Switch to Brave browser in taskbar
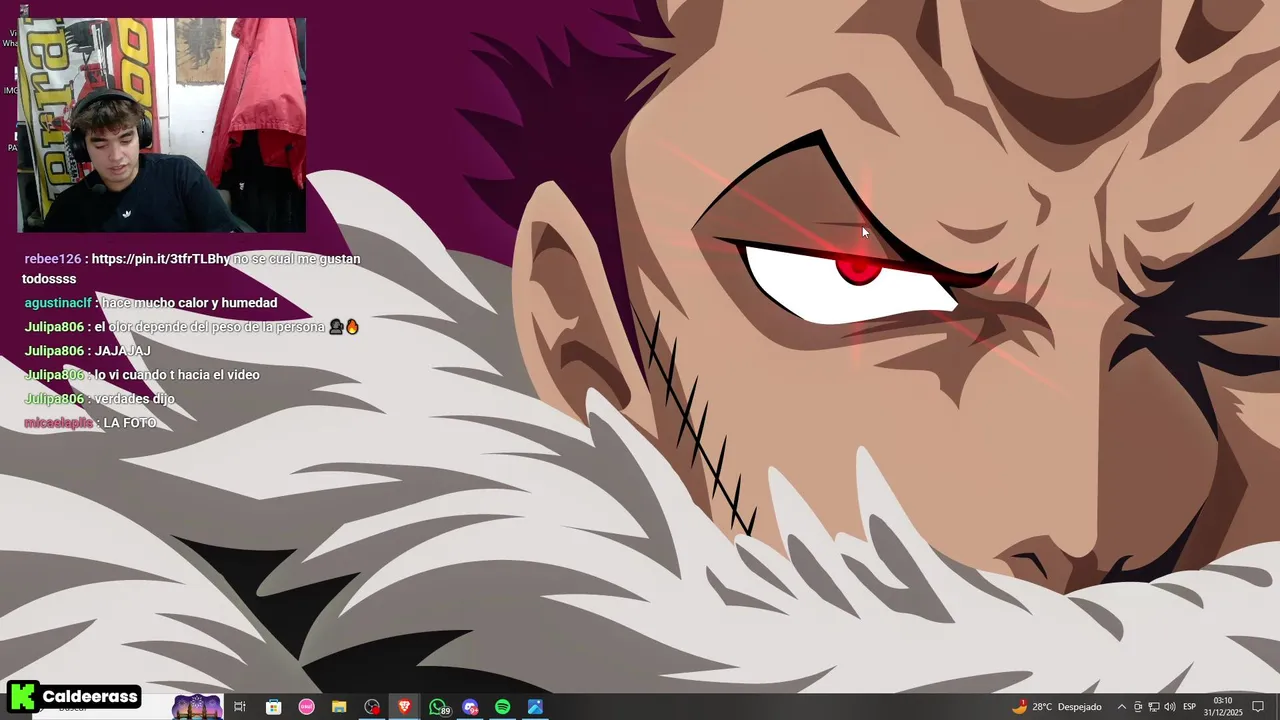This screenshot has height=720, width=1280. (404, 707)
